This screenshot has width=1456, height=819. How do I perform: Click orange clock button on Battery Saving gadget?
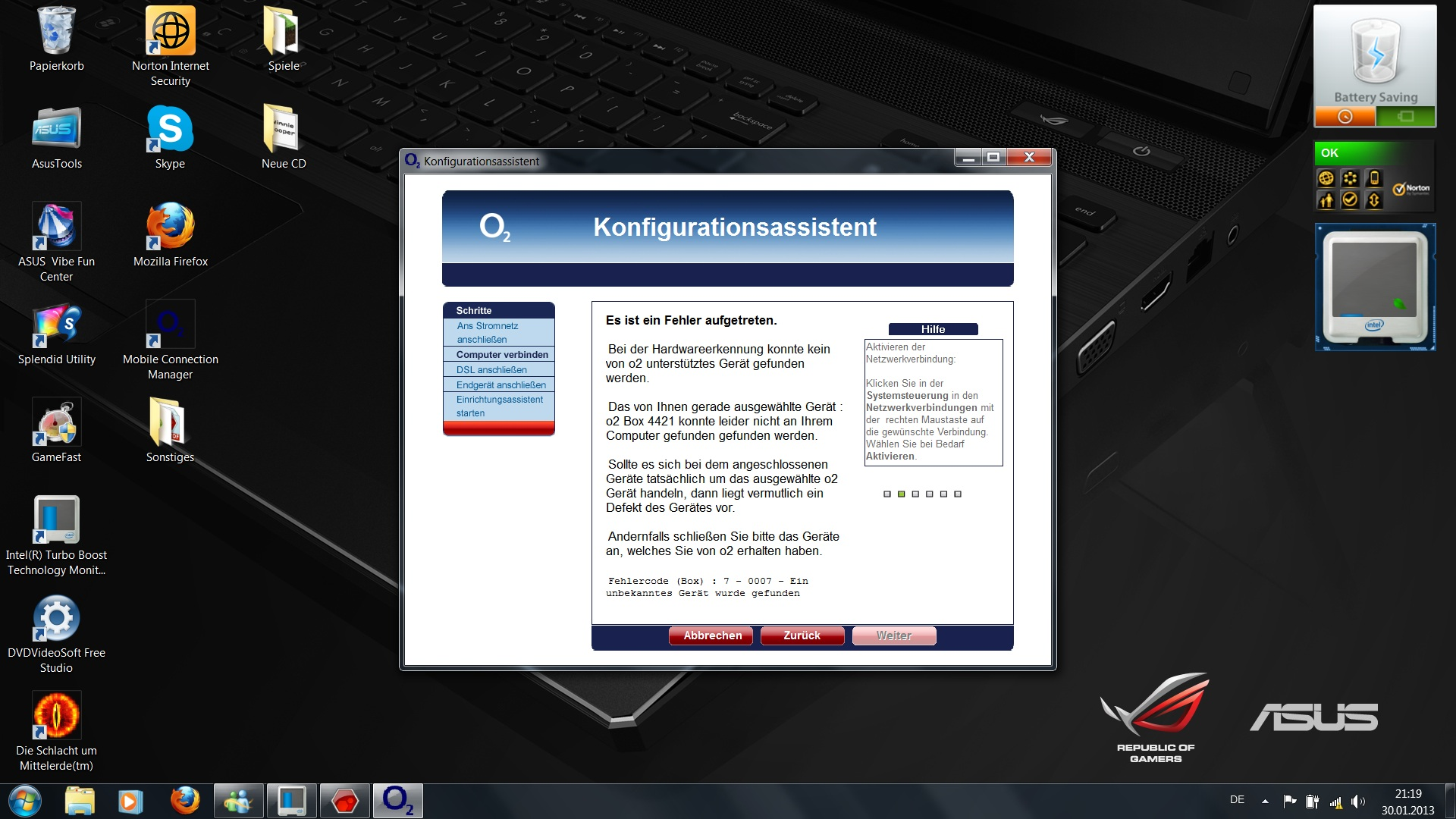1345,117
